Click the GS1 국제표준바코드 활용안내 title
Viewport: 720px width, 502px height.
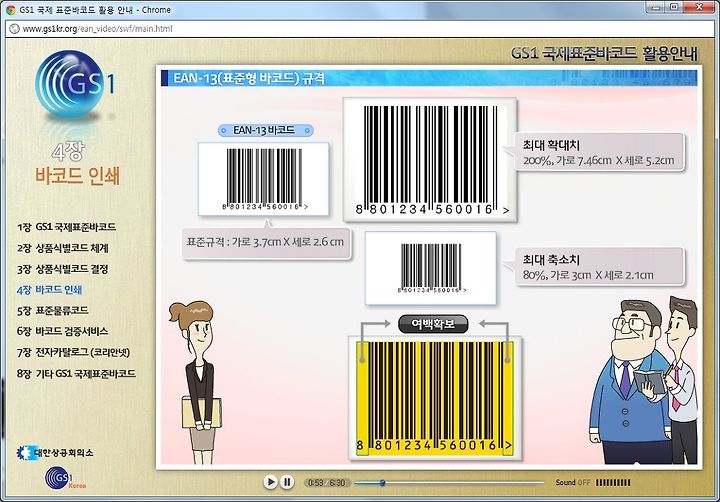(604, 53)
